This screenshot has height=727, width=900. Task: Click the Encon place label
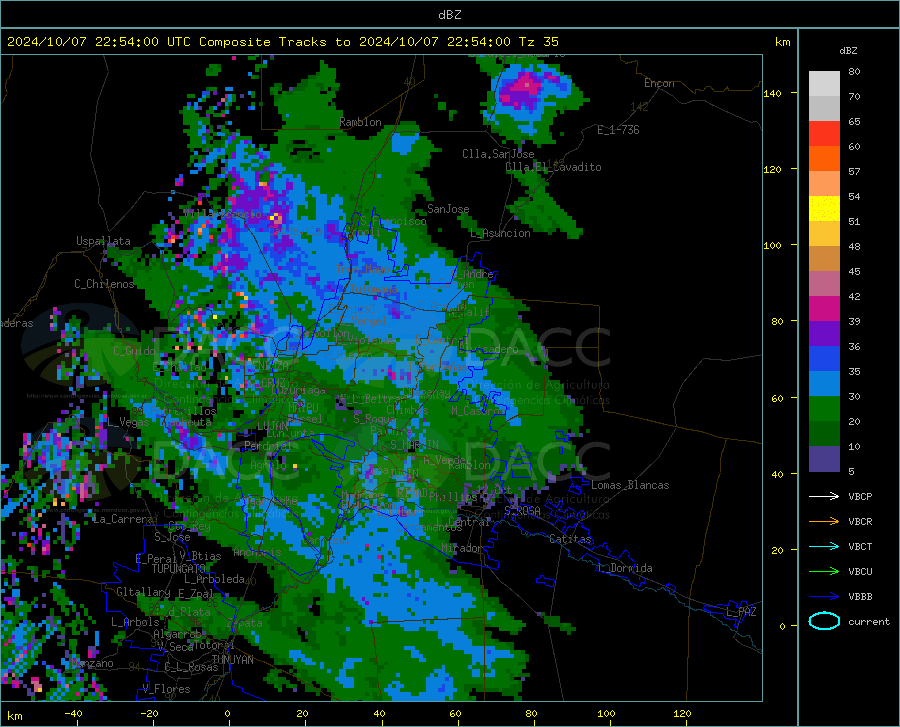point(659,83)
